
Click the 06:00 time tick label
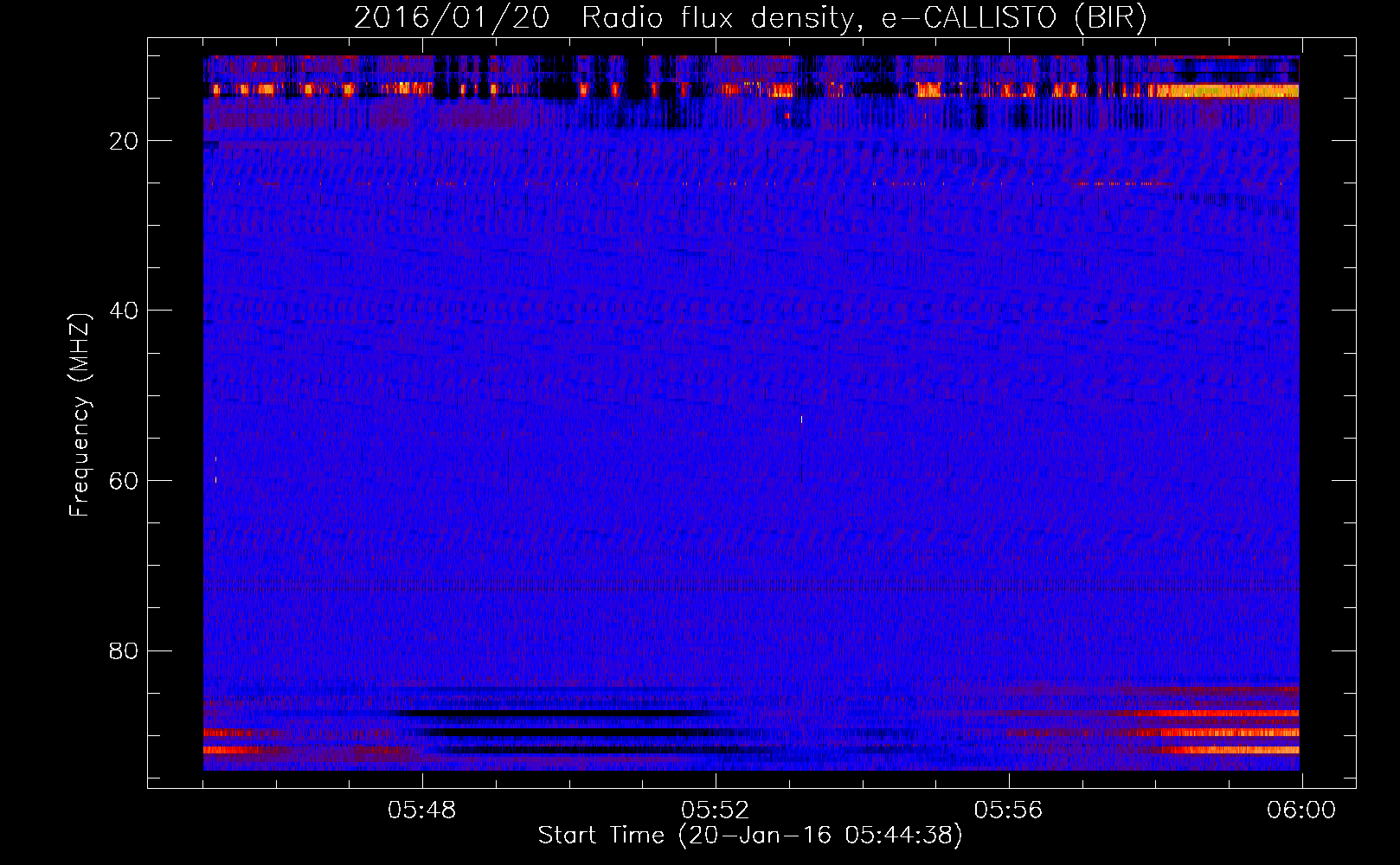point(1301,811)
